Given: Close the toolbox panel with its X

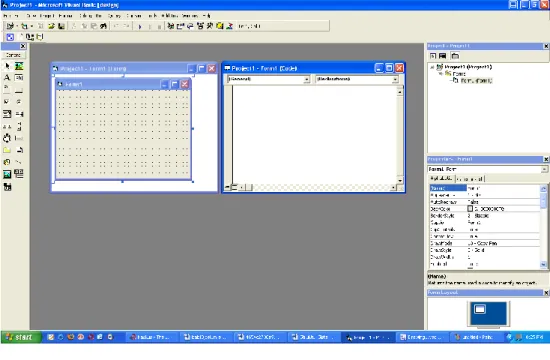Looking at the screenshot, I should coord(23,46).
